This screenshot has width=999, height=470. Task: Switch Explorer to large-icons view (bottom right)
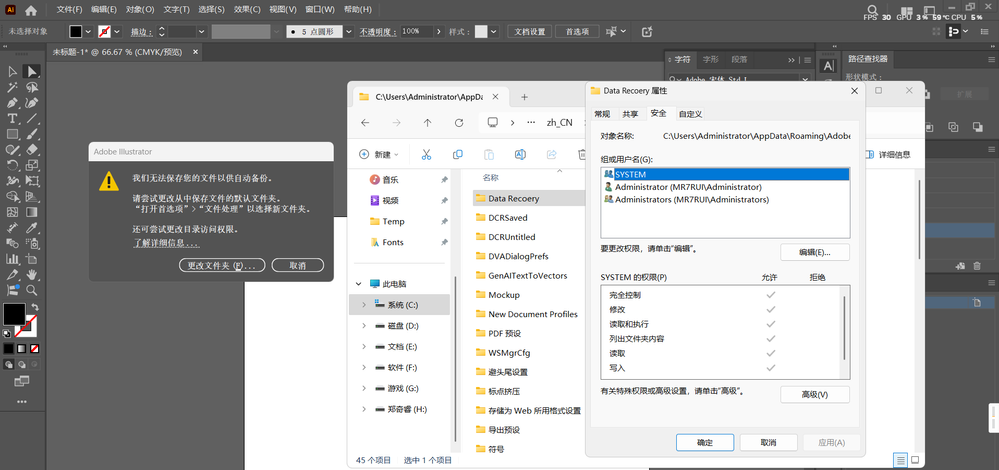click(915, 460)
